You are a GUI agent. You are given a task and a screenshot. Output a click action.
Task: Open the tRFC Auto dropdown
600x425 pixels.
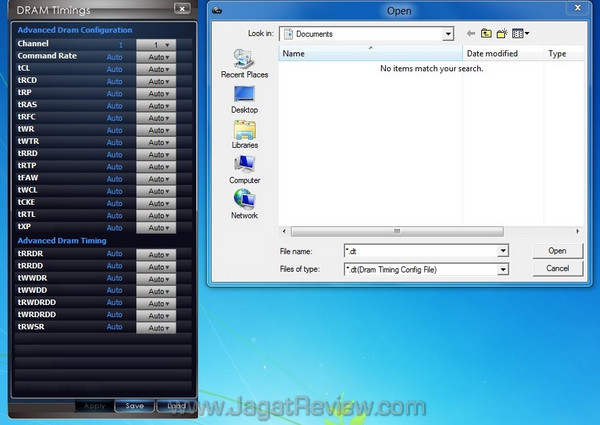click(x=156, y=118)
